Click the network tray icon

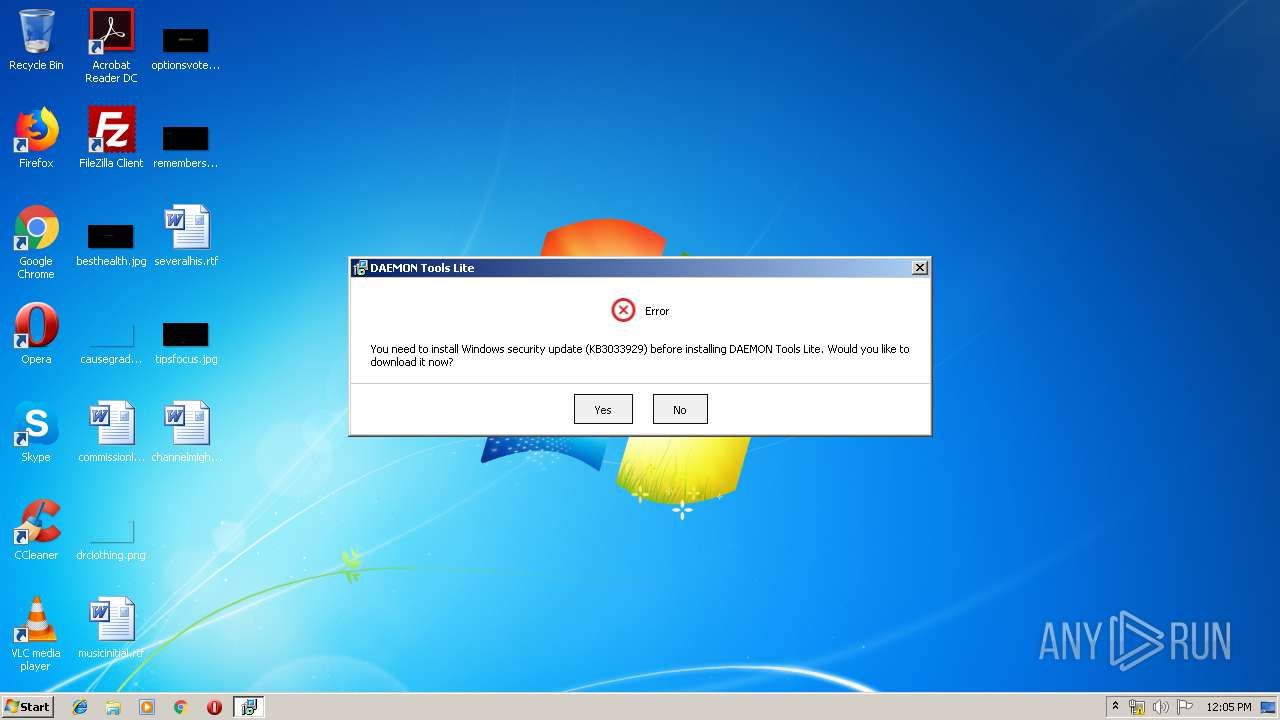coord(1137,707)
